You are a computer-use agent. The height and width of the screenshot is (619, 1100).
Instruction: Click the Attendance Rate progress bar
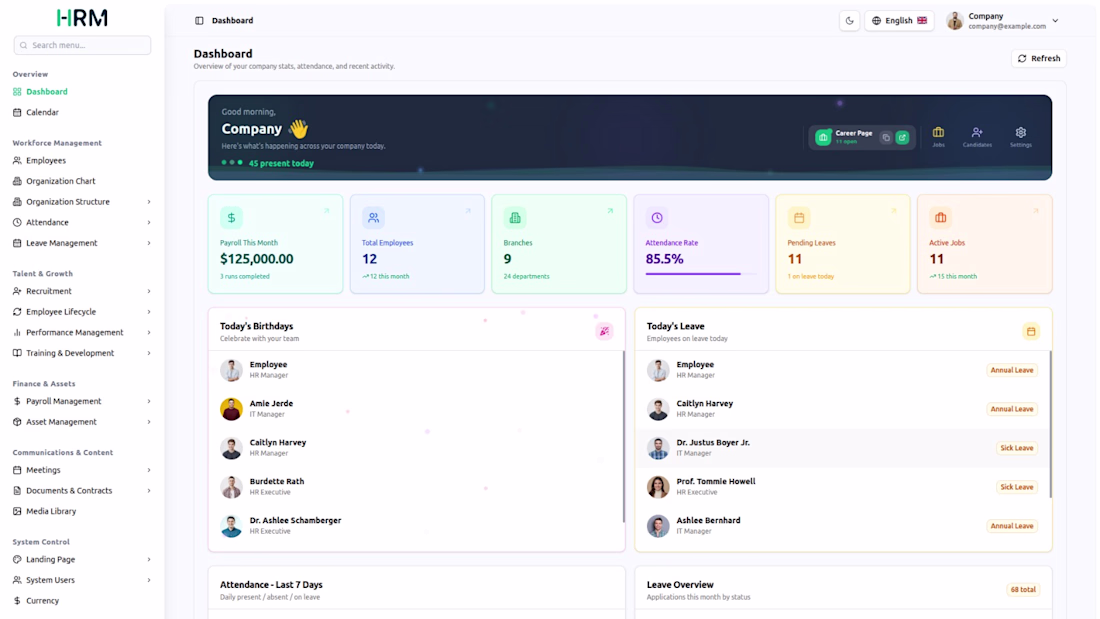(701, 274)
